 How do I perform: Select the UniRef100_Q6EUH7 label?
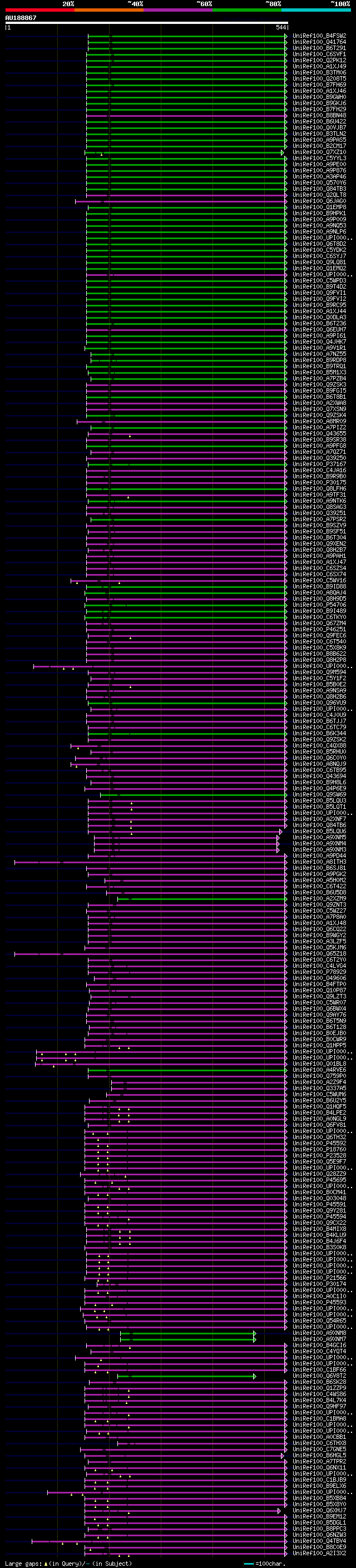pyautogui.click(x=319, y=330)
